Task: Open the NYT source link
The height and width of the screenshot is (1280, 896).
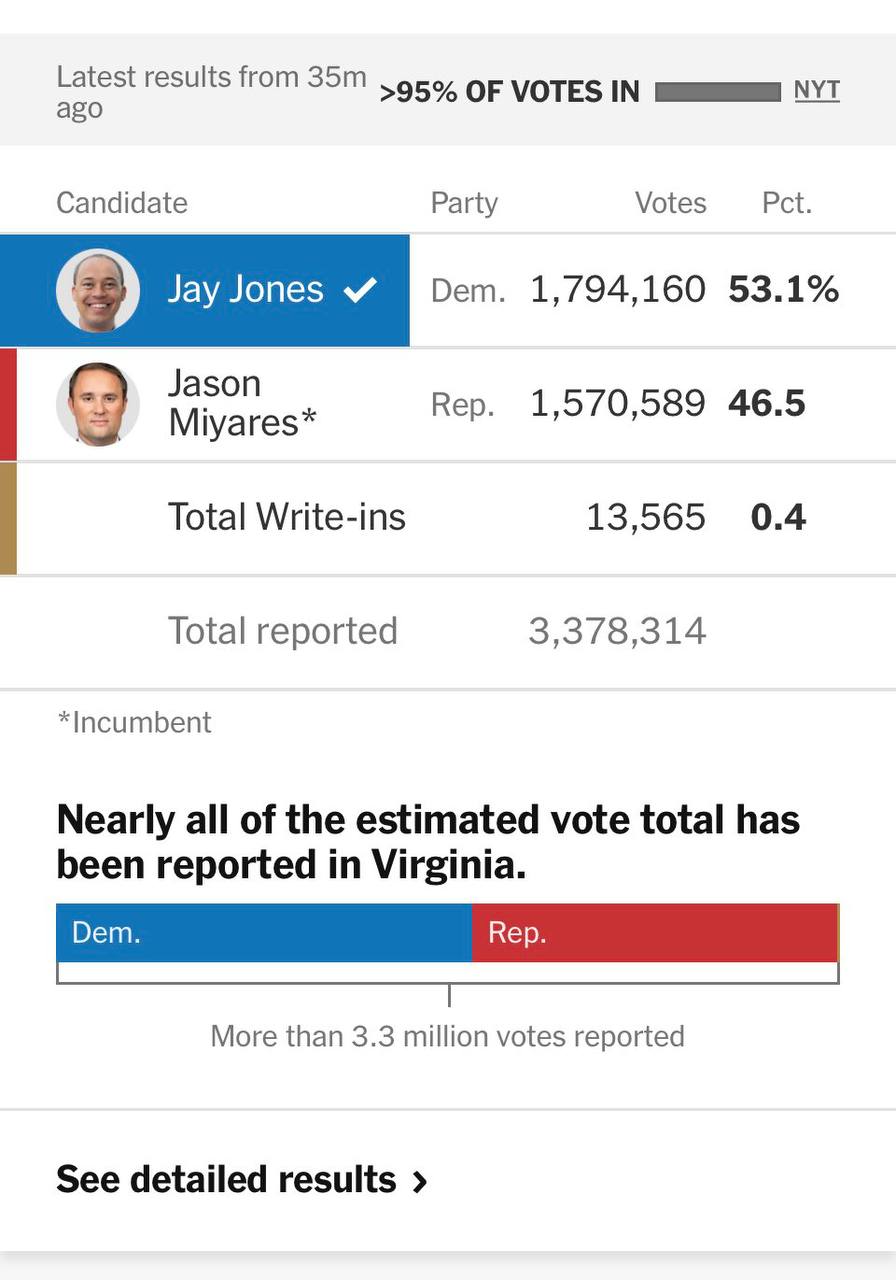Action: tap(816, 91)
